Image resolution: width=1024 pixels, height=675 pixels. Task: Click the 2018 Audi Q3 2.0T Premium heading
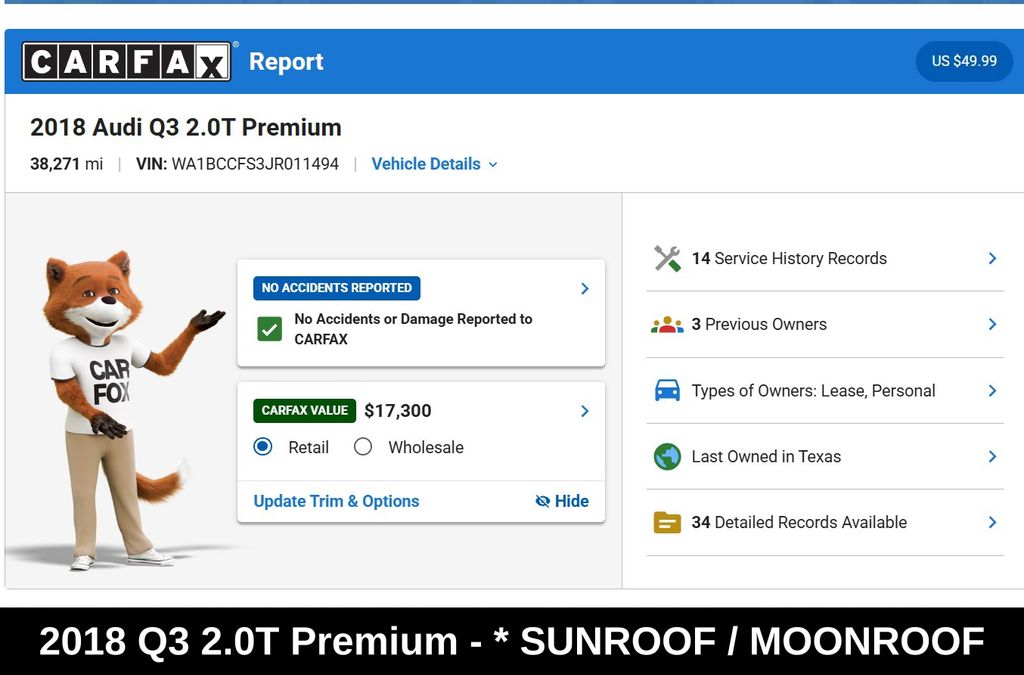coord(185,127)
